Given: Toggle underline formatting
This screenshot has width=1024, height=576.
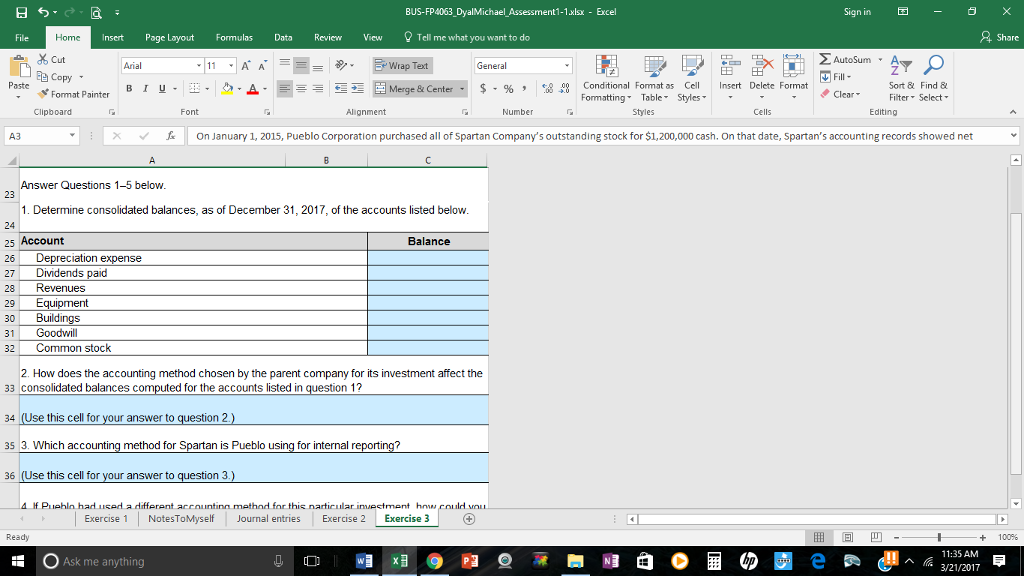Looking at the screenshot, I should [161, 87].
